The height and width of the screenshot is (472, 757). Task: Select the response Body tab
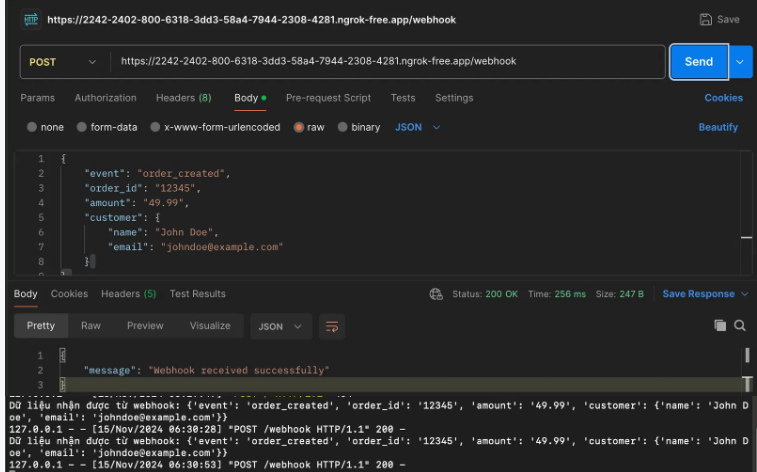click(x=26, y=294)
